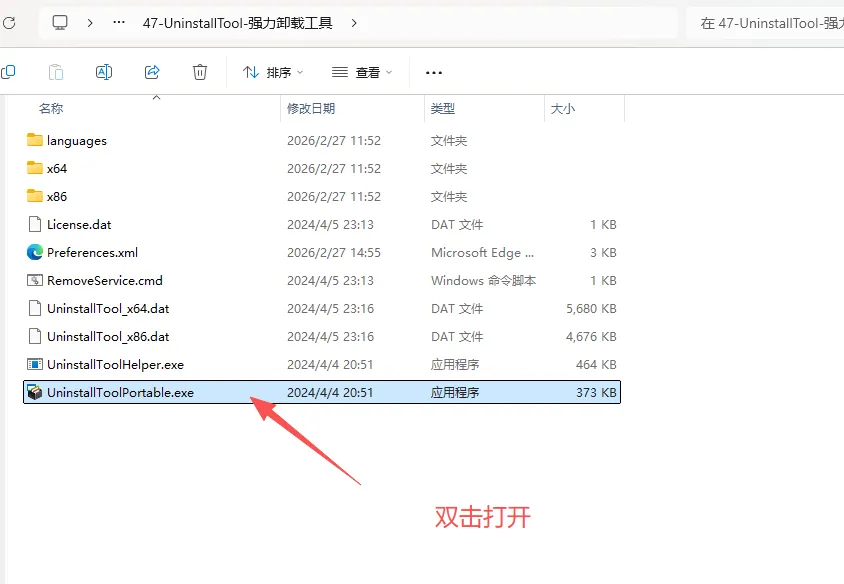Screen dimensions: 844x584
Task: Click the UninstallToolHelper.exe 应用程序 type cell
Action: pyautogui.click(x=455, y=364)
